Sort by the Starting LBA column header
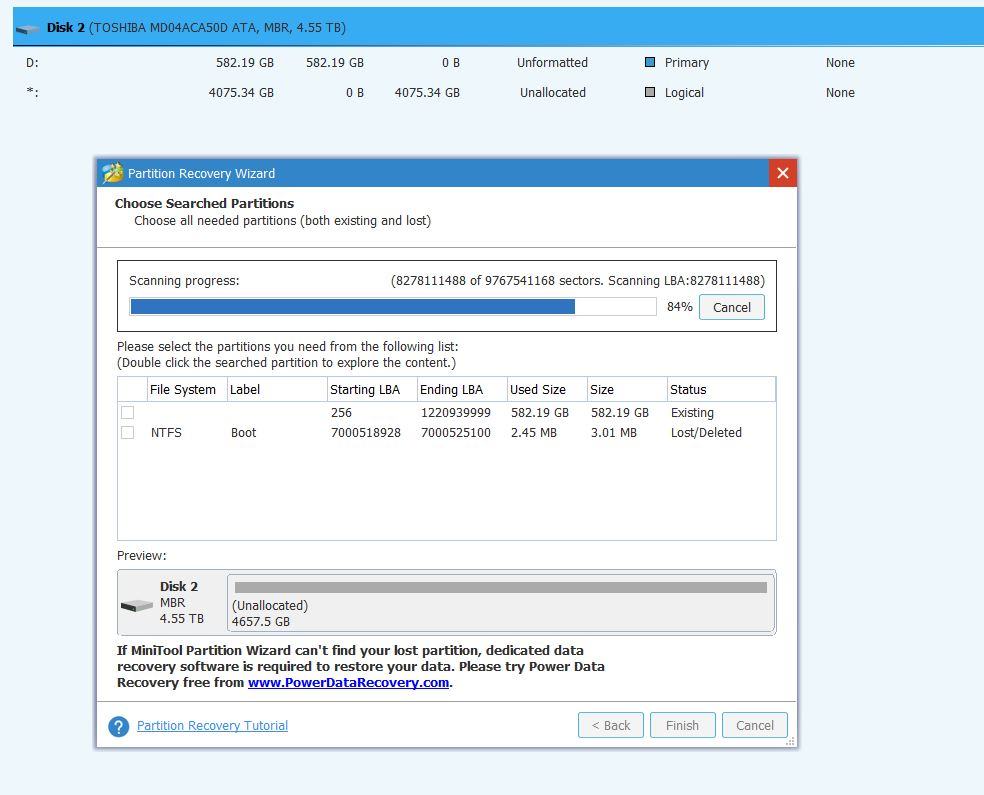984x795 pixels. 372,389
